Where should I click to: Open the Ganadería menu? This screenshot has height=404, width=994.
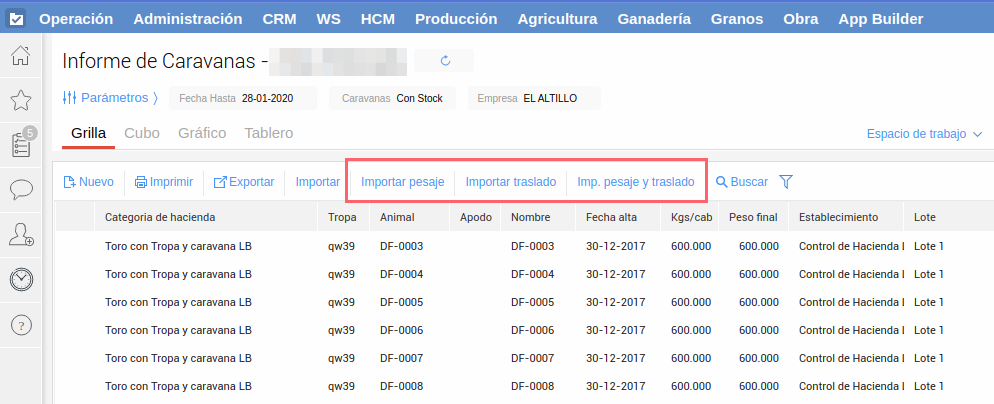654,19
